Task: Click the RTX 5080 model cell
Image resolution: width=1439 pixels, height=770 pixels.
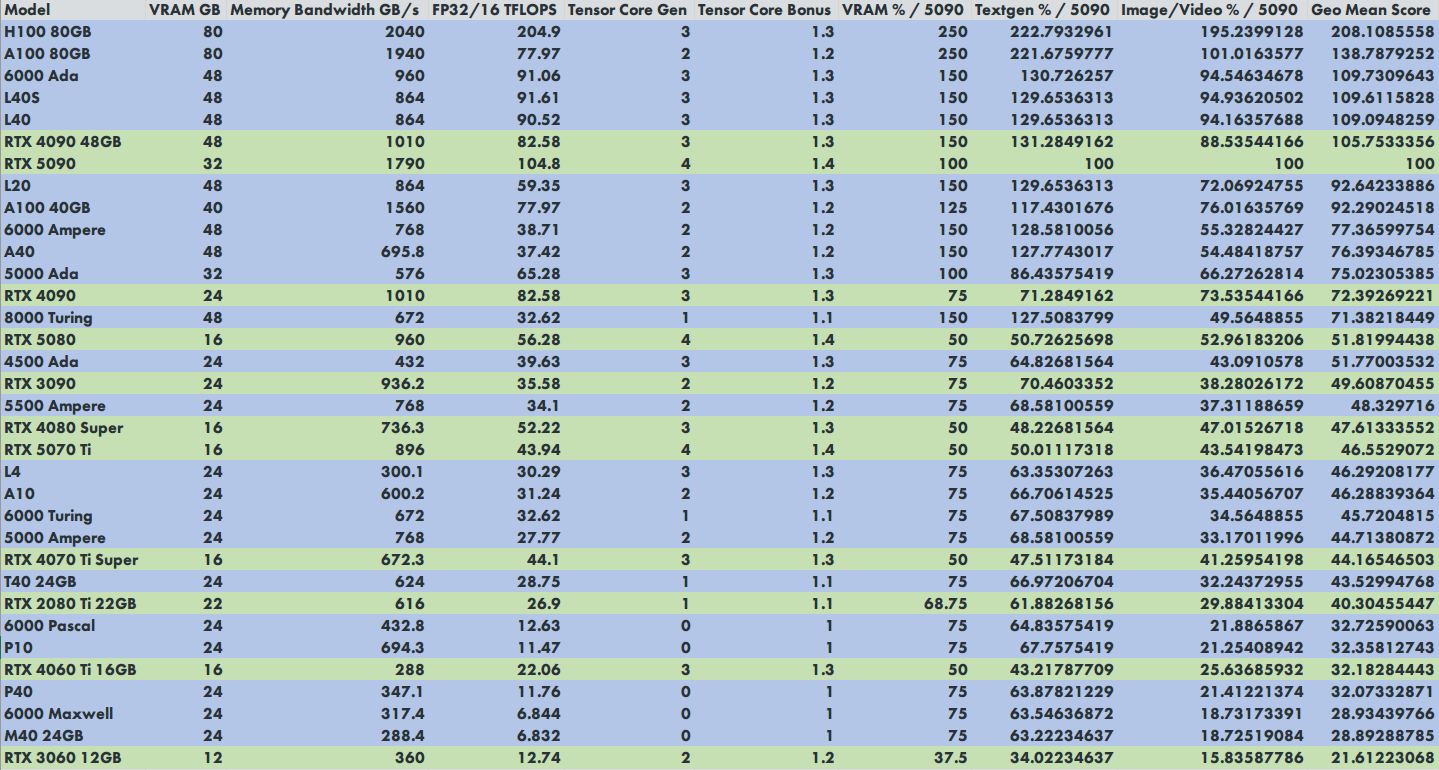Action: tap(40, 340)
